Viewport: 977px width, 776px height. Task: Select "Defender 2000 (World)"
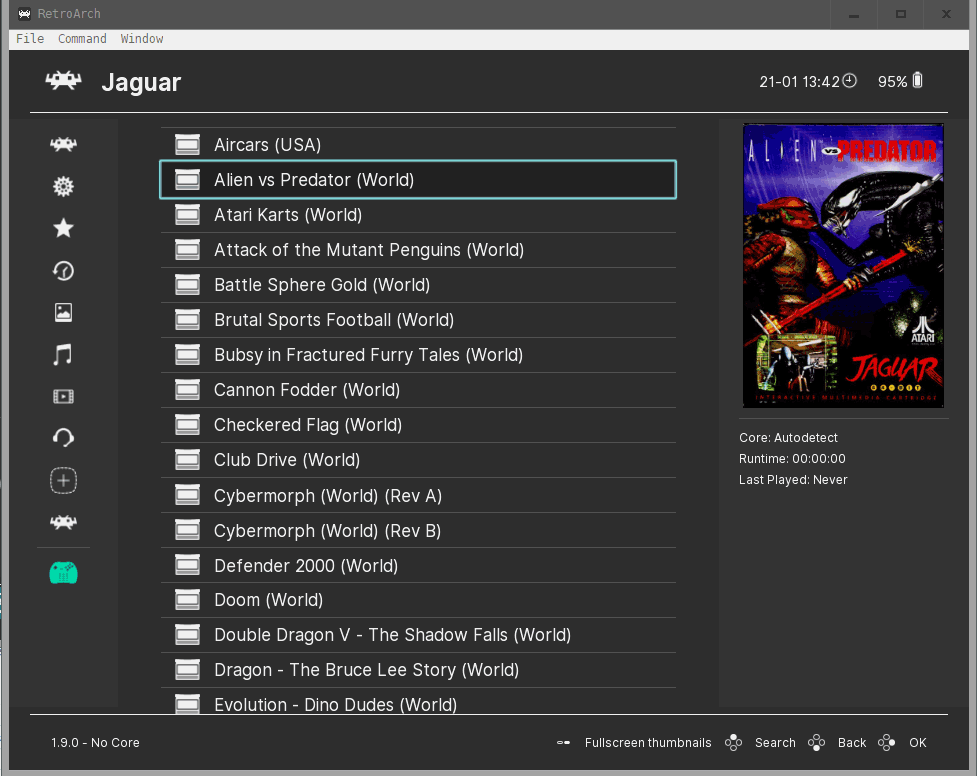point(418,565)
